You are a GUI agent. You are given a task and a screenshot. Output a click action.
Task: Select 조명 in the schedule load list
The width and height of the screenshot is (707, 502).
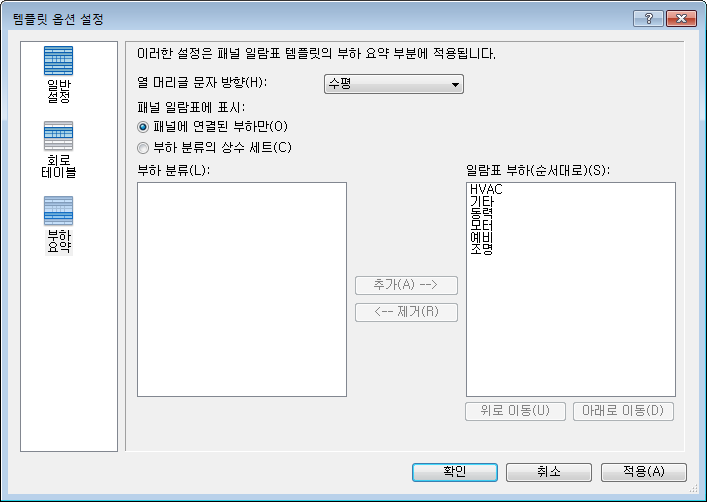(x=482, y=249)
